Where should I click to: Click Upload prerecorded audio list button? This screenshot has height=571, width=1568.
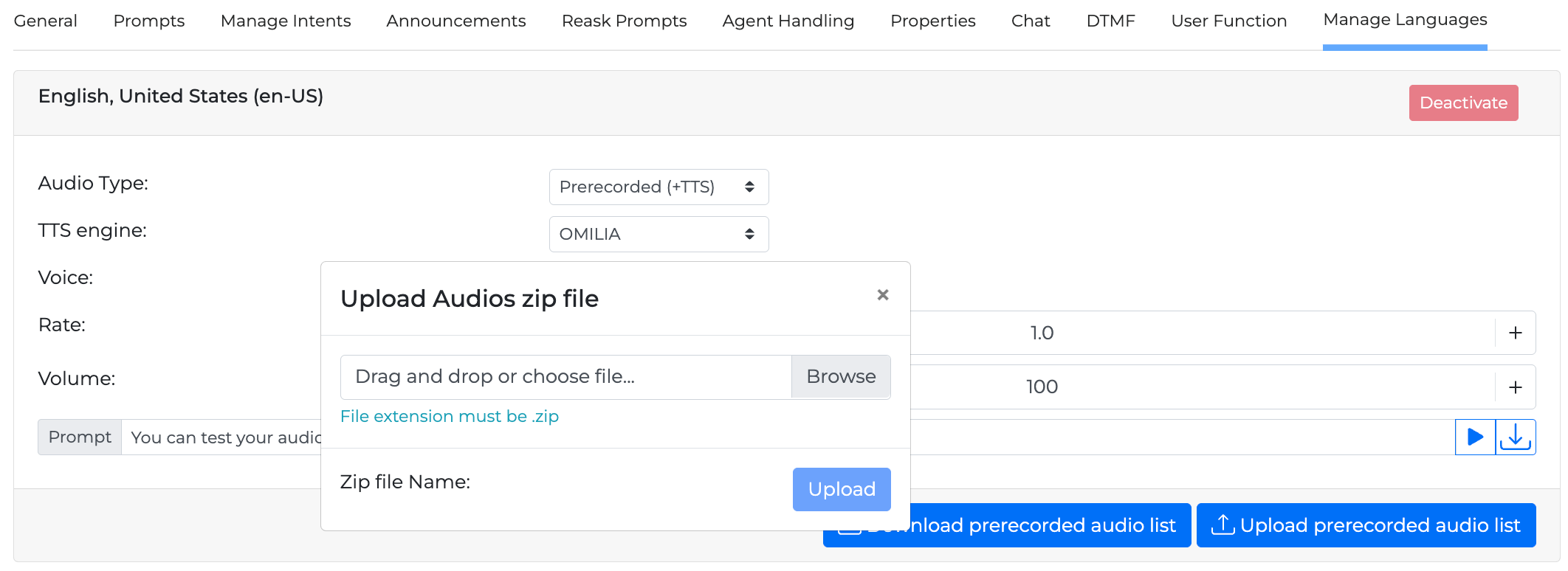pos(1366,525)
